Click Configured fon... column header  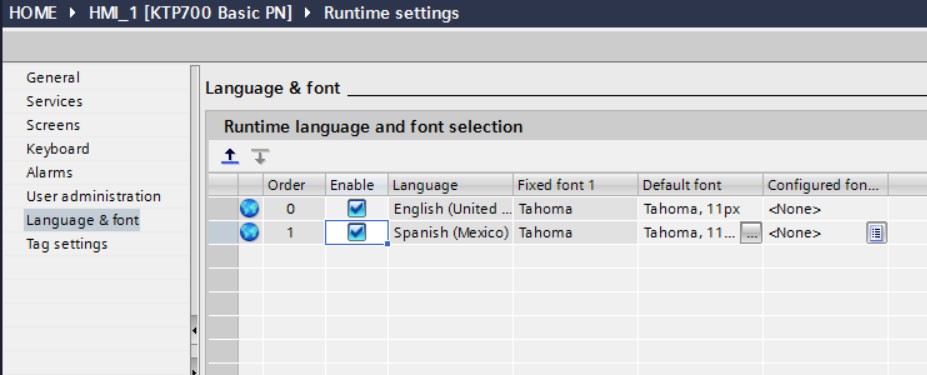[x=826, y=185]
